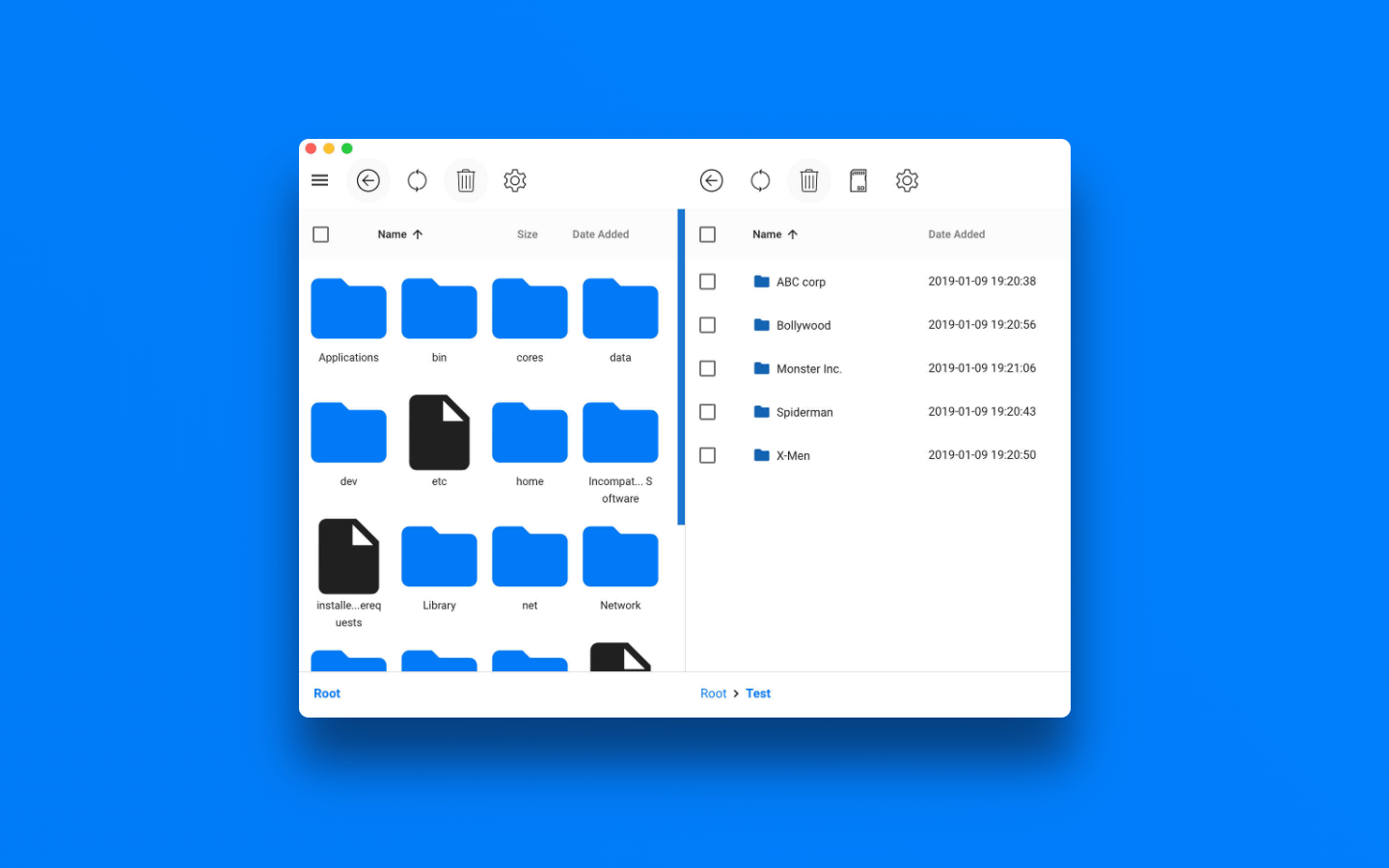Open the SD card storage view
This screenshot has width=1389, height=868.
click(x=858, y=180)
